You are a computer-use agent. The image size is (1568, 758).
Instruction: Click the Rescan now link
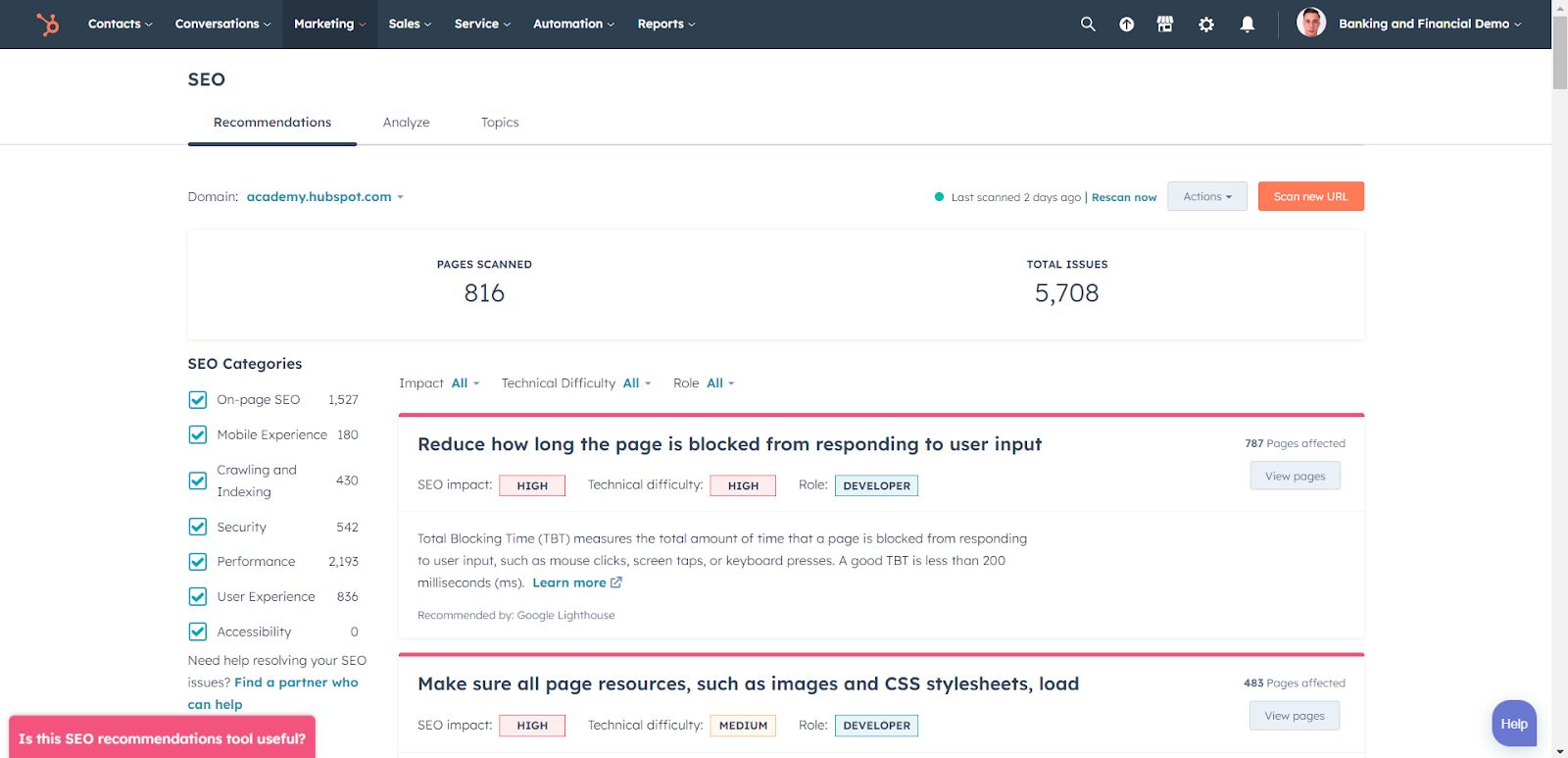[x=1124, y=197]
